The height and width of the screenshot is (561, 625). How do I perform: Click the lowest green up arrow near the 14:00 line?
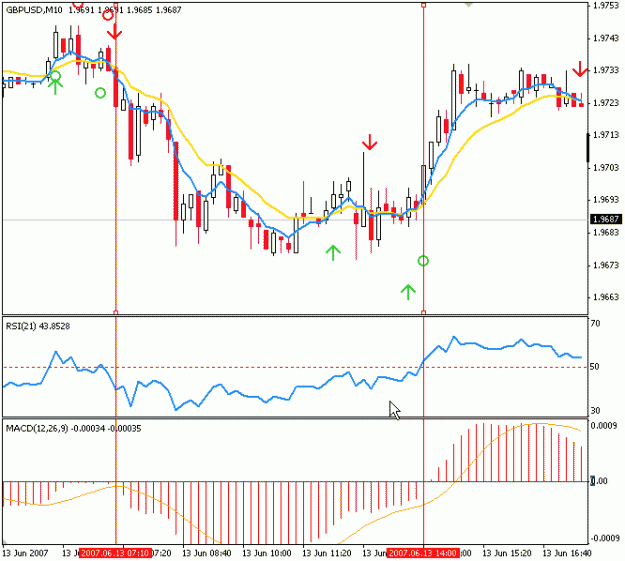click(x=408, y=292)
